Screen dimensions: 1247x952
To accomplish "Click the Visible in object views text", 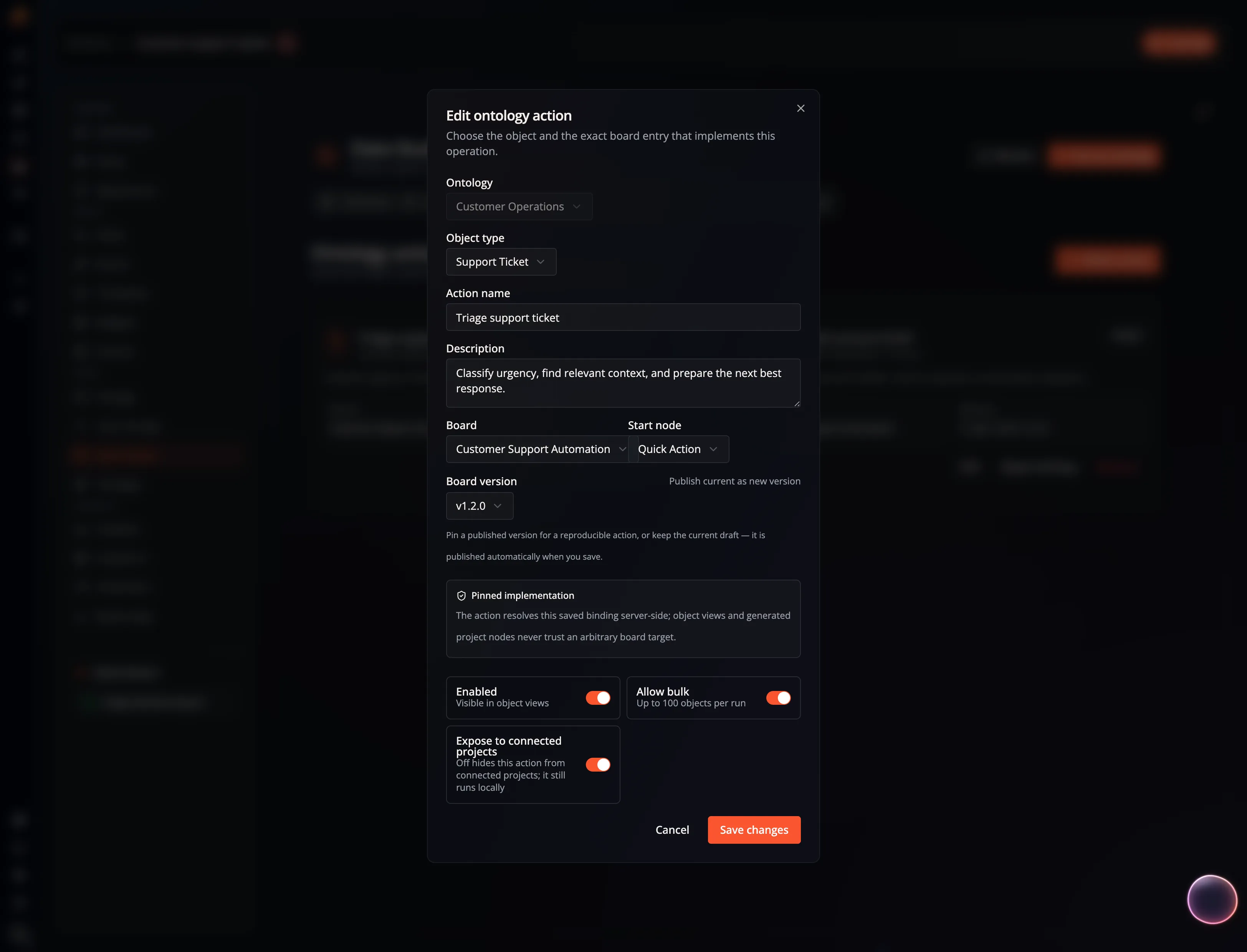I will (502, 703).
